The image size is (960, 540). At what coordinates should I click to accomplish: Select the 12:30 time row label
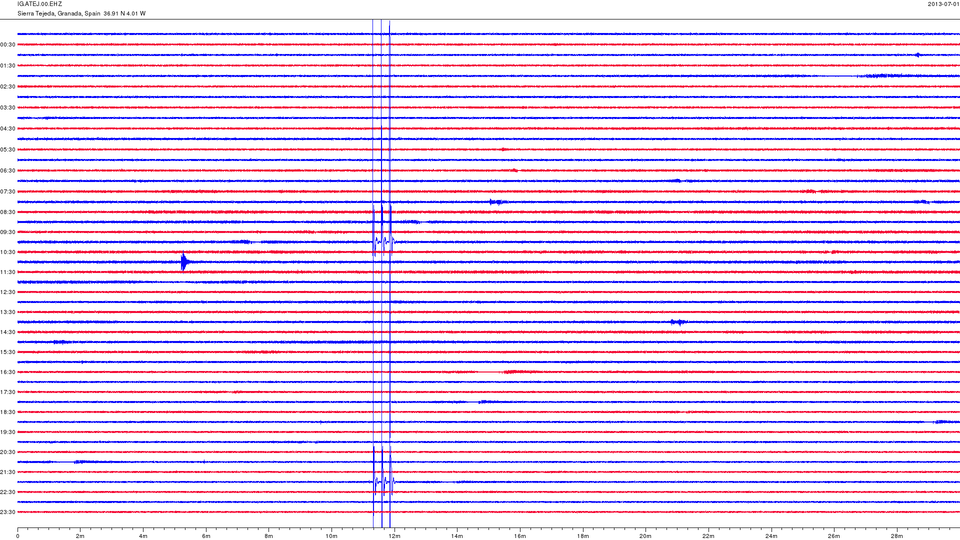point(8,292)
